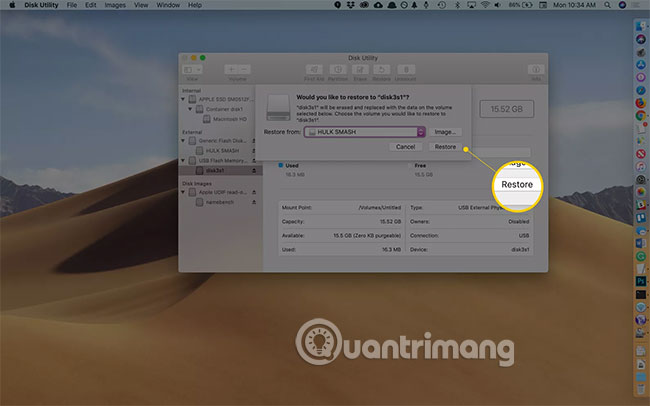This screenshot has width=650, height=406.
Task: Select HULK SMASH volume in sidebar
Action: coord(221,150)
